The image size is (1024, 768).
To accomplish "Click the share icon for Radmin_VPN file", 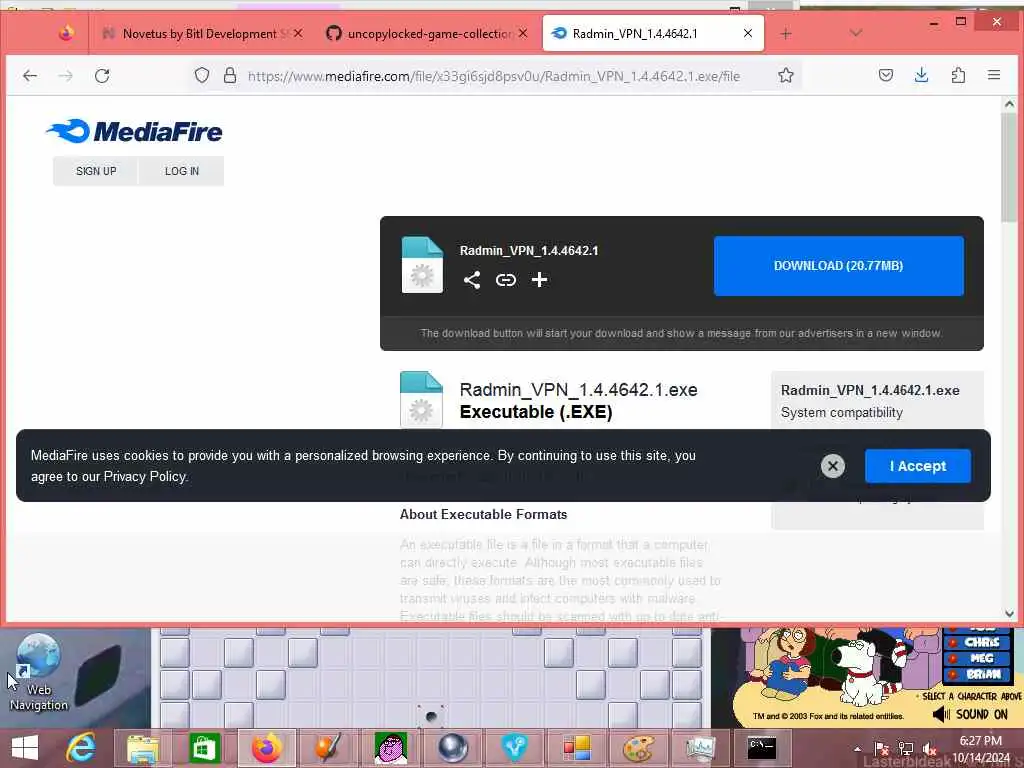I will tap(472, 280).
